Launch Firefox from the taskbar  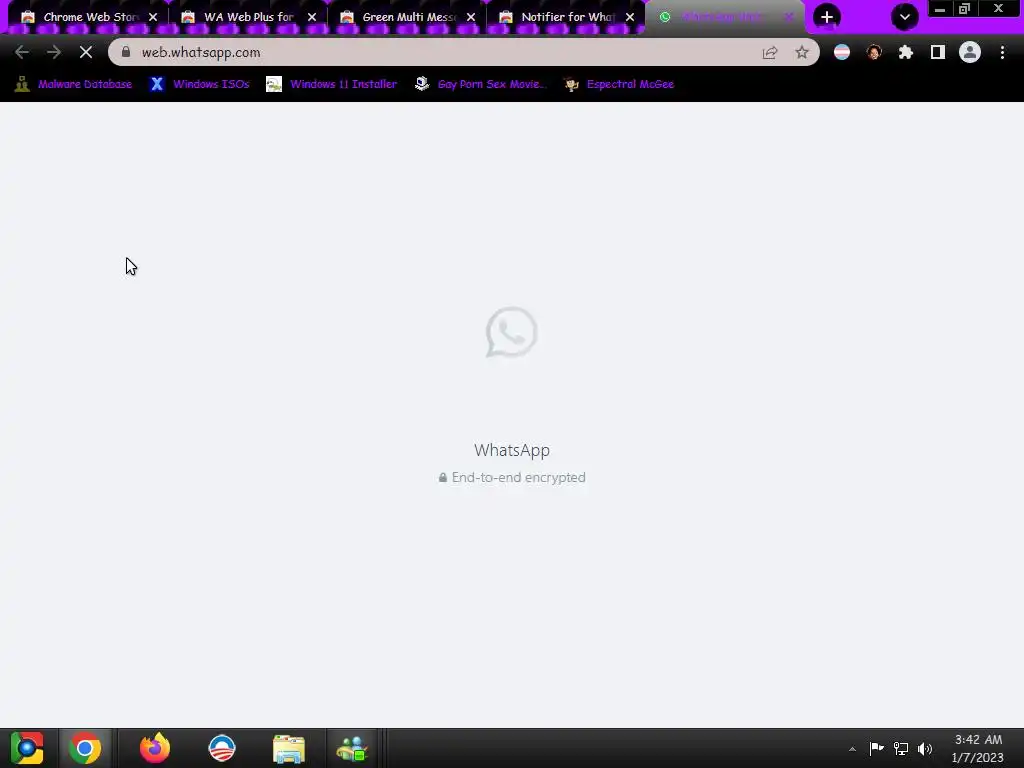click(x=155, y=748)
